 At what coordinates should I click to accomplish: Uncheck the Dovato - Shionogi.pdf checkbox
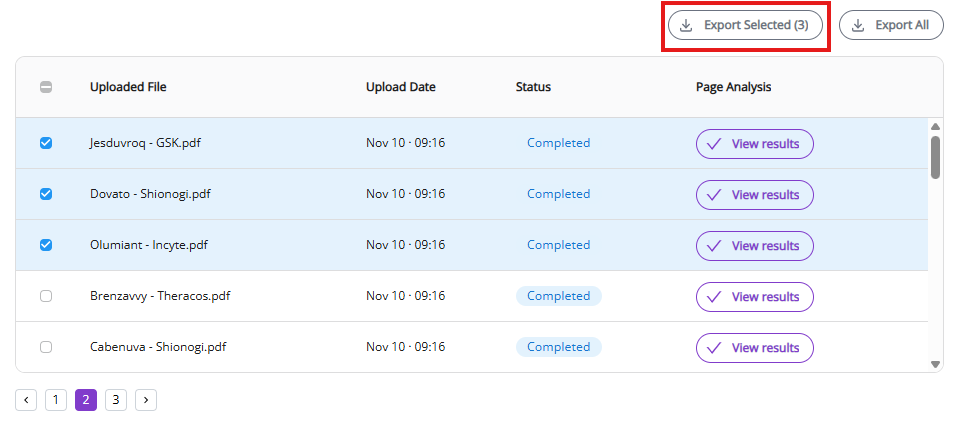[x=46, y=194]
